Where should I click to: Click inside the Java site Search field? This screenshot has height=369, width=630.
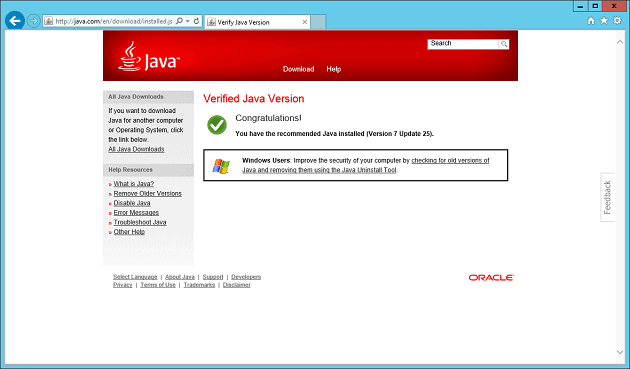point(463,44)
